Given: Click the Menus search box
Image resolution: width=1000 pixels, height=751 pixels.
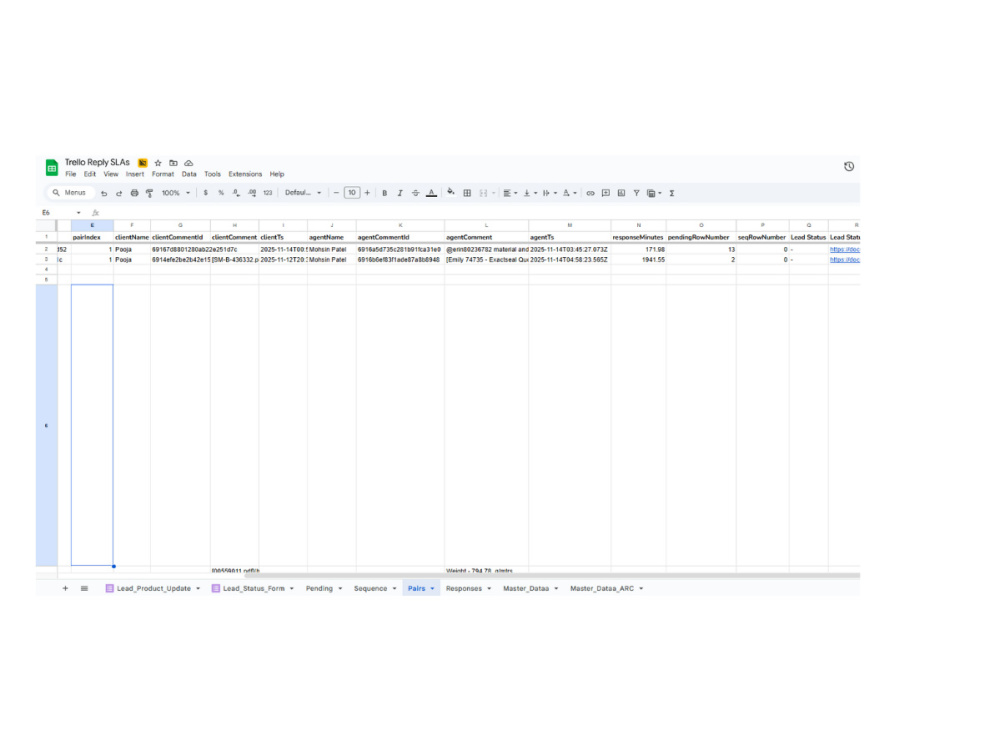Looking at the screenshot, I should 70,193.
